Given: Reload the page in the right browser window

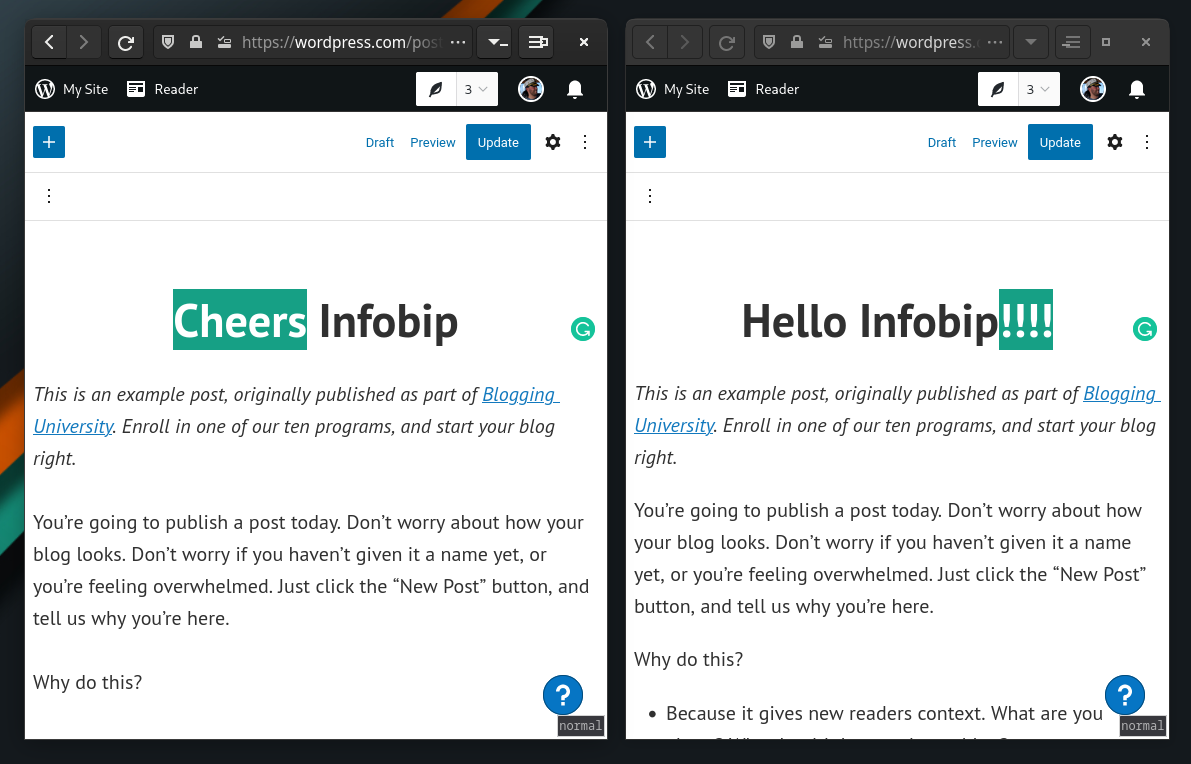Looking at the screenshot, I should point(727,43).
